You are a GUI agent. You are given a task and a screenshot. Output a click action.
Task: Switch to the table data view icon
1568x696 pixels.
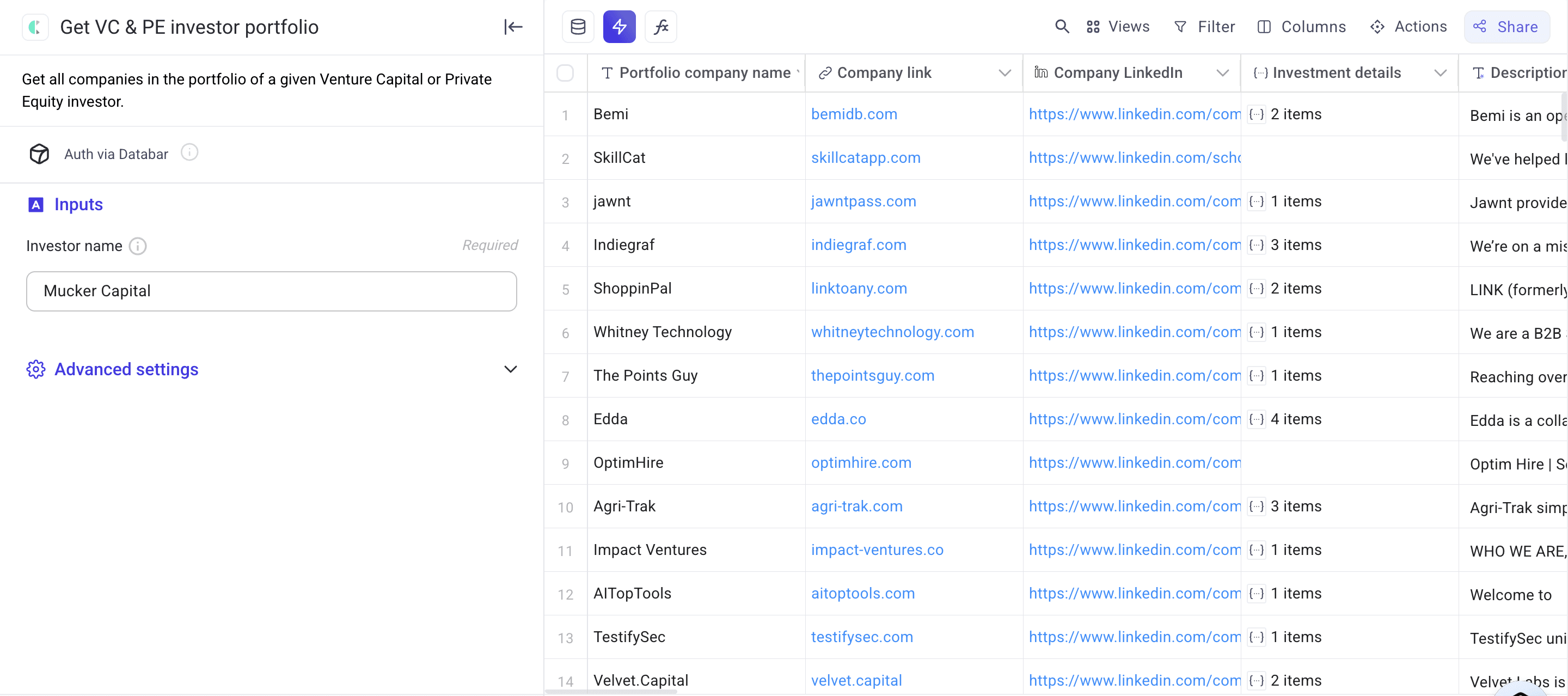click(x=577, y=26)
